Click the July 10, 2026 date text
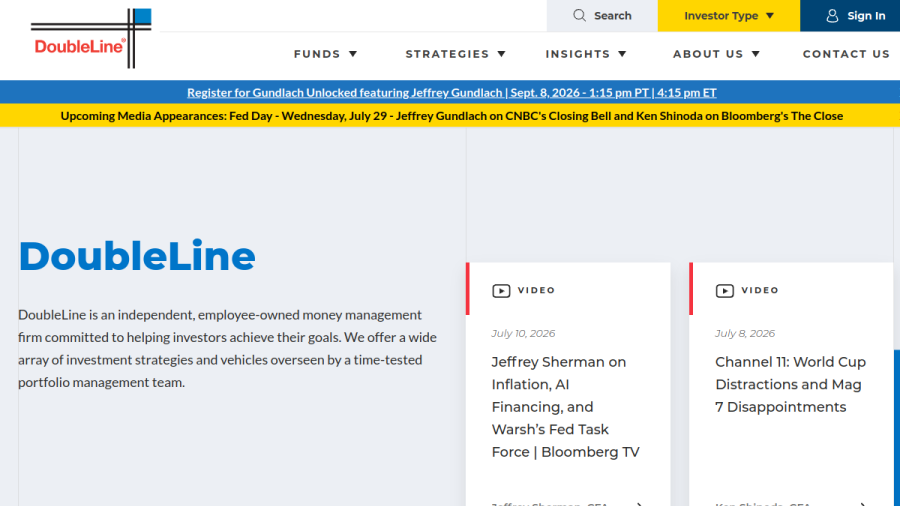Image resolution: width=900 pixels, height=506 pixels. click(x=523, y=333)
